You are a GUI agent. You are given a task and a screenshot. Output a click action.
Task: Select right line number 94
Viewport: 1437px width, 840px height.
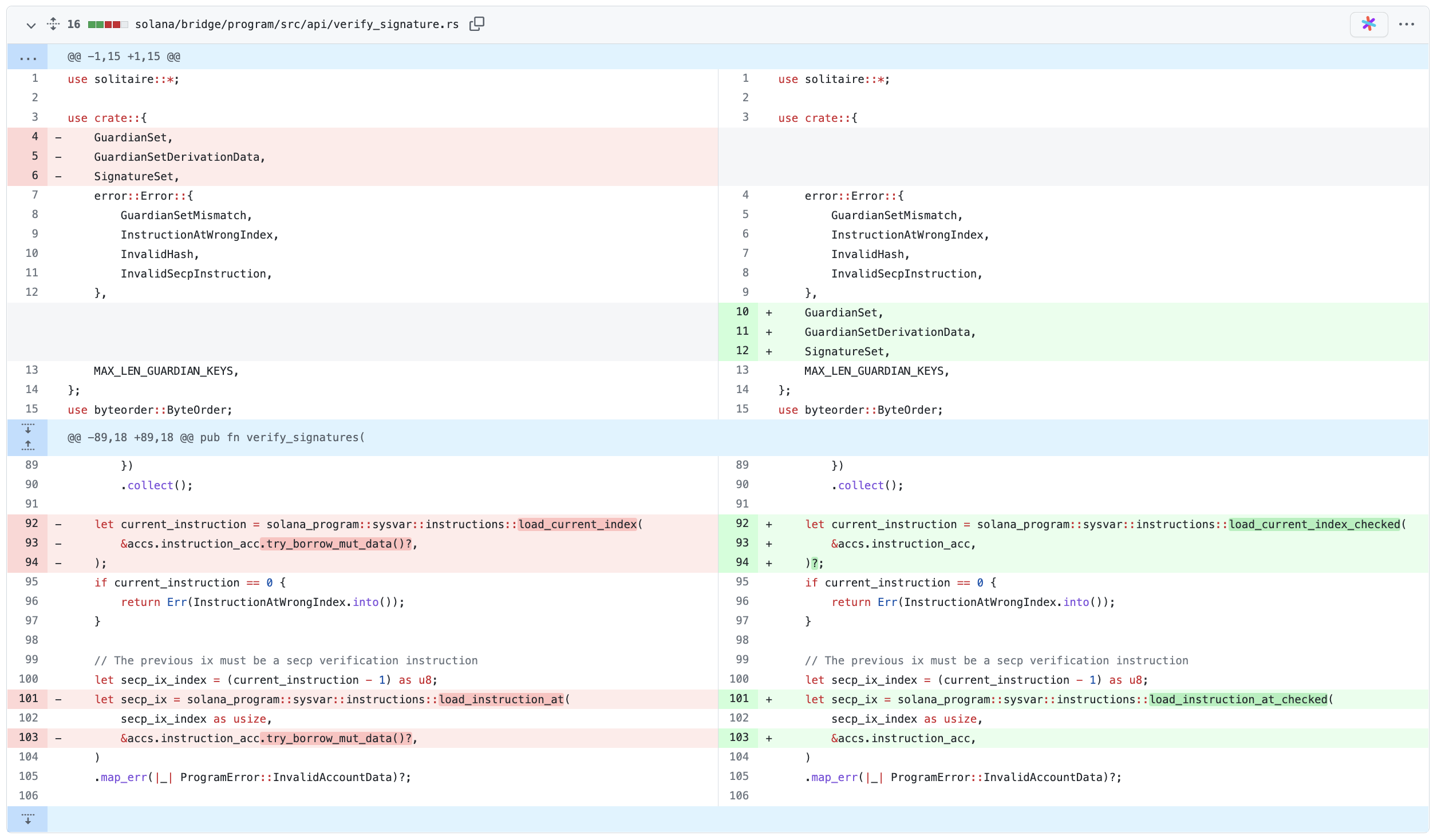(x=742, y=562)
